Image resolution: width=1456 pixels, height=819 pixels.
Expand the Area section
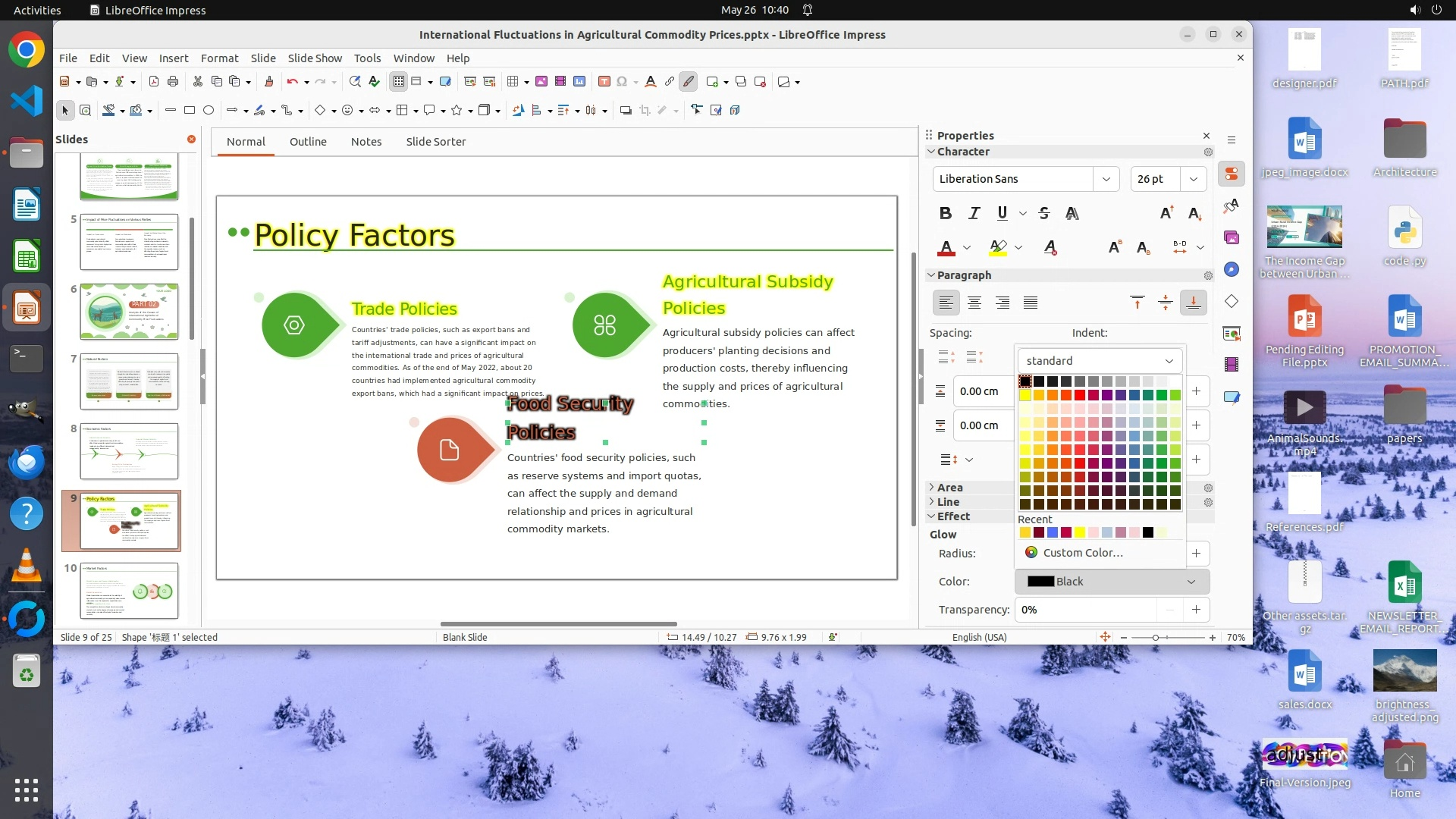click(x=949, y=488)
